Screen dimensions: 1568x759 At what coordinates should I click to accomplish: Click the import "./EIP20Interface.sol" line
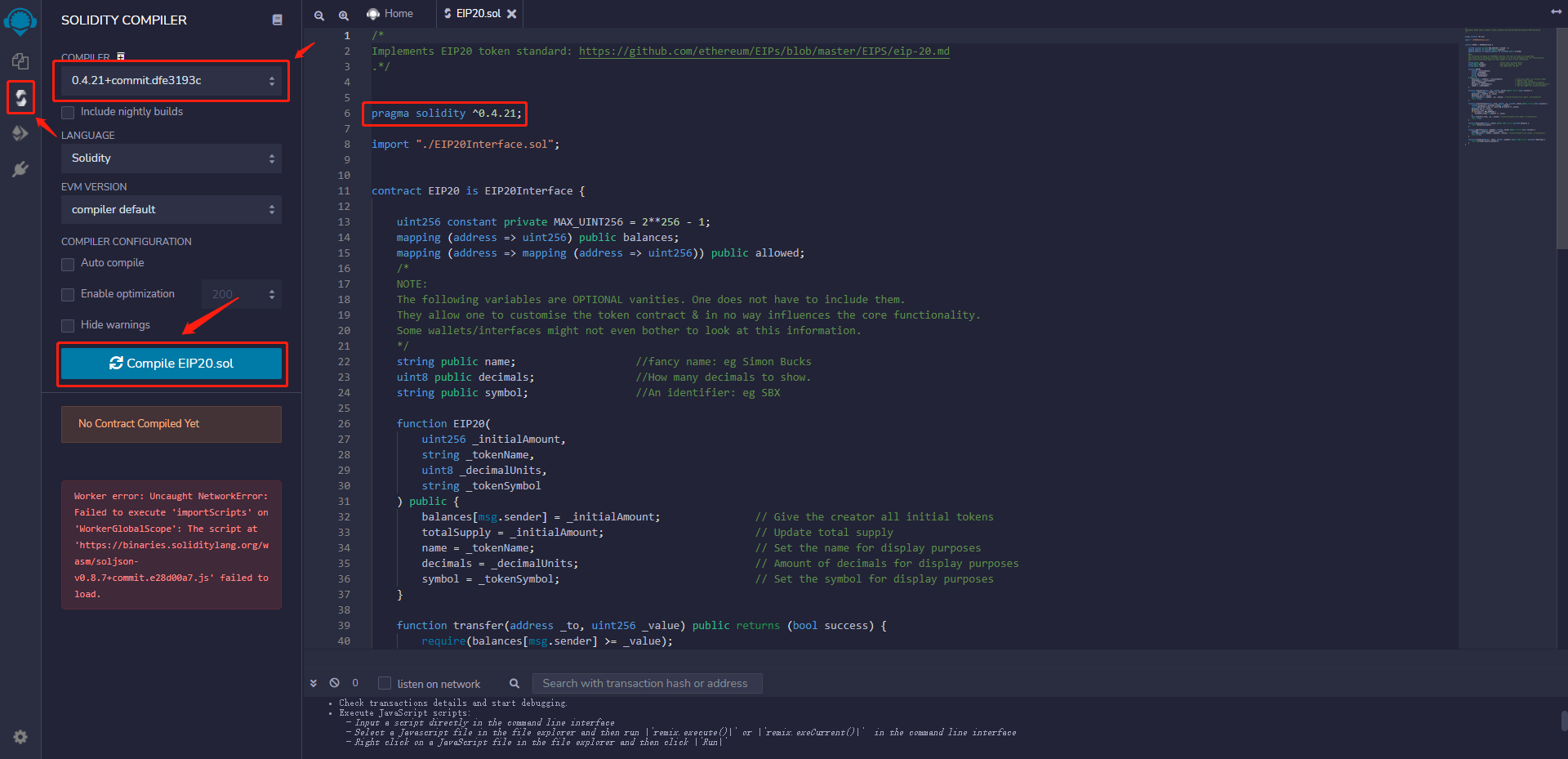click(465, 145)
